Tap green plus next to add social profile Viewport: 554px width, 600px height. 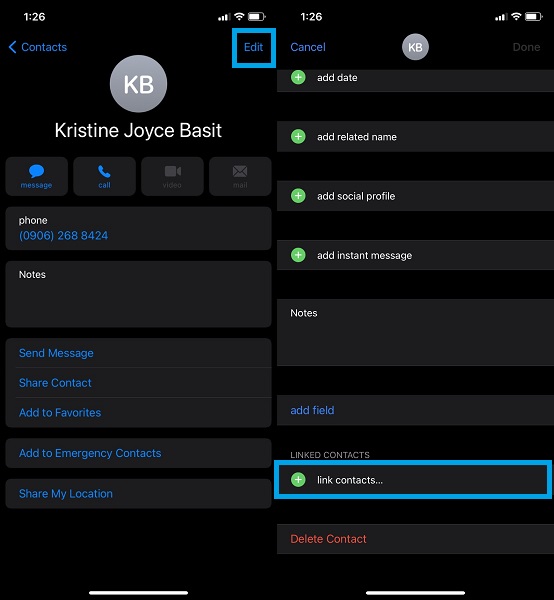pyautogui.click(x=298, y=196)
